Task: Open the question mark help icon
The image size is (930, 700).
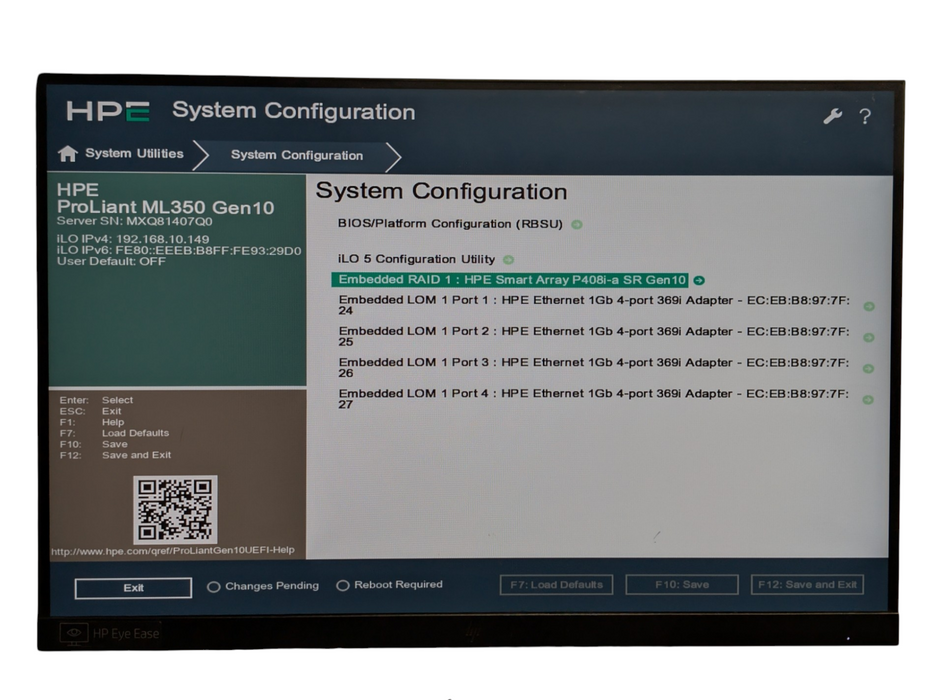Action: [x=865, y=116]
